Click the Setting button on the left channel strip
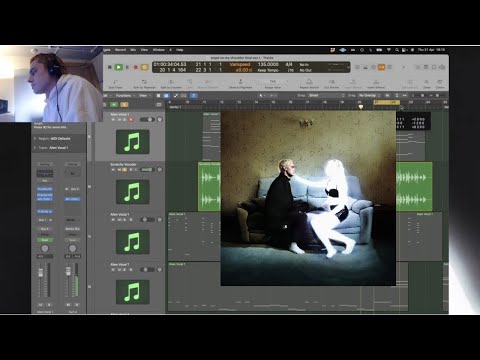480x360 pixels. tap(45, 164)
